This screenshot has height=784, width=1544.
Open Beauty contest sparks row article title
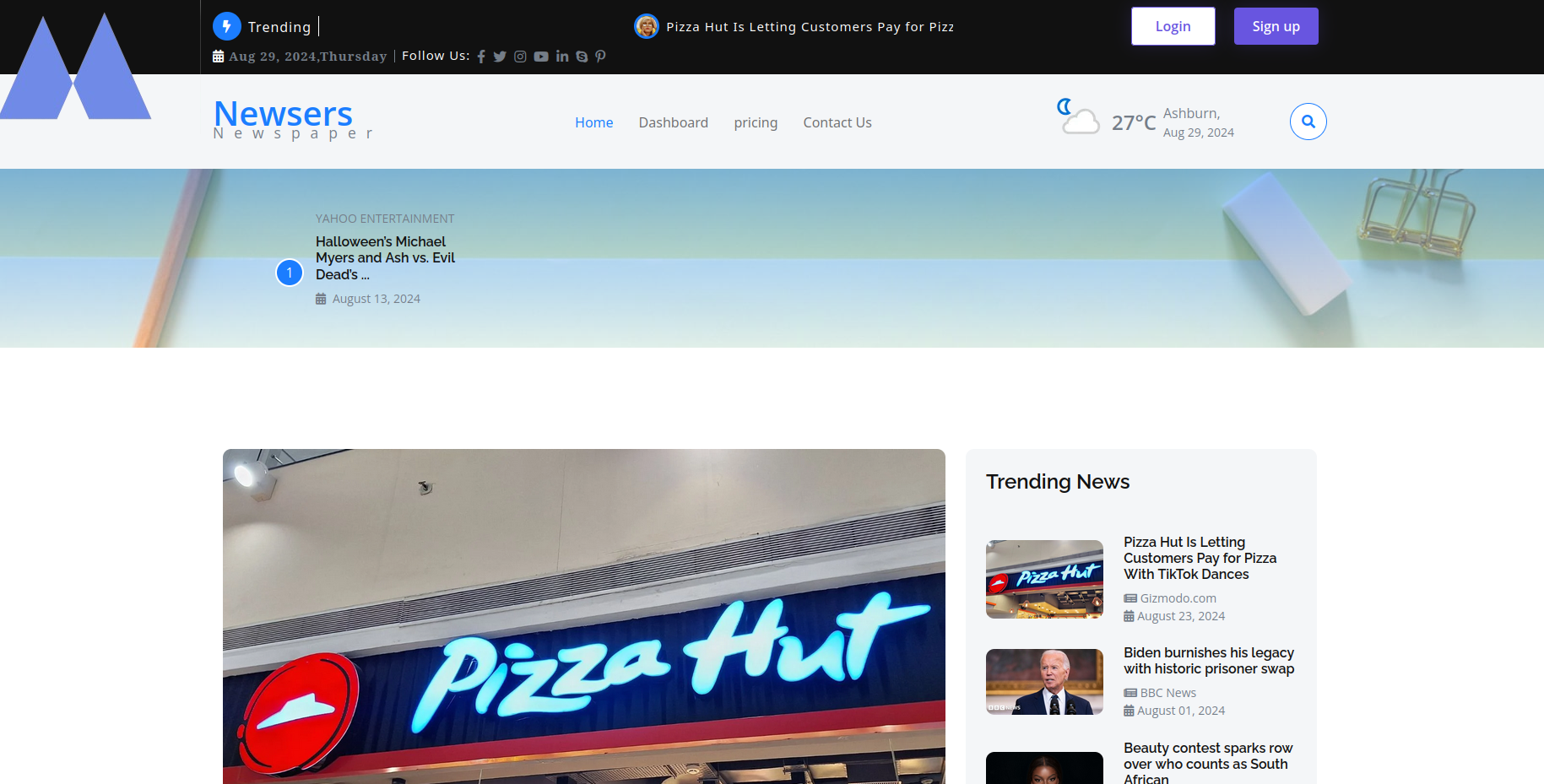click(x=1208, y=763)
